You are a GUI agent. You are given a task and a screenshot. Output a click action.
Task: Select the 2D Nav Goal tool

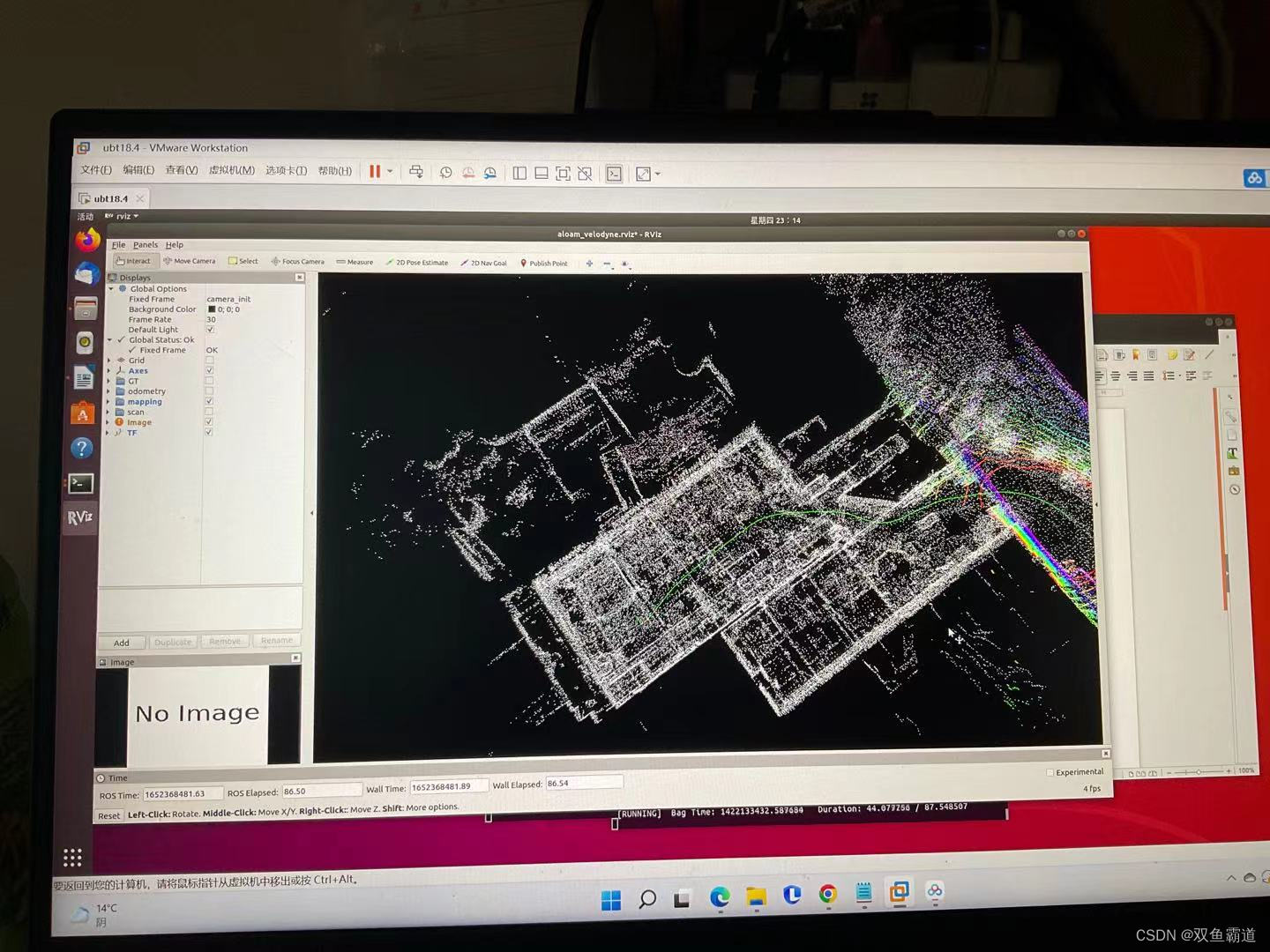pos(483,263)
